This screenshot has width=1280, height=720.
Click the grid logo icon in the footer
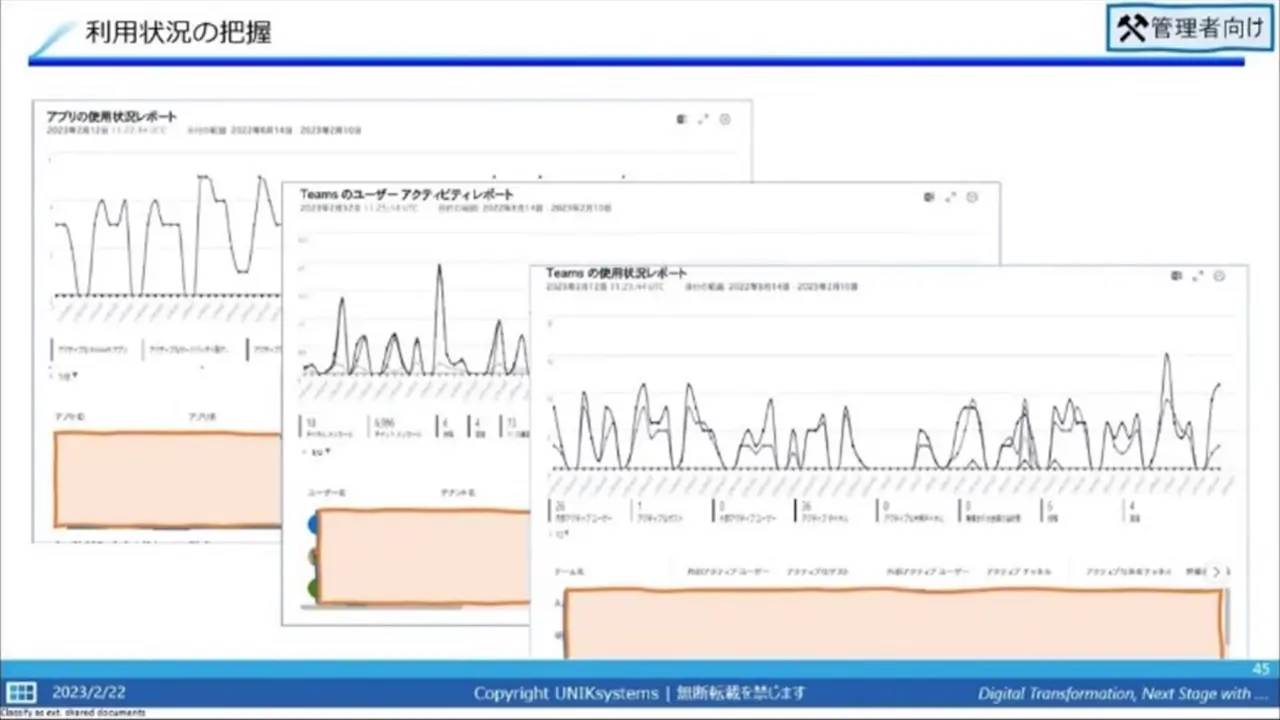click(x=21, y=692)
